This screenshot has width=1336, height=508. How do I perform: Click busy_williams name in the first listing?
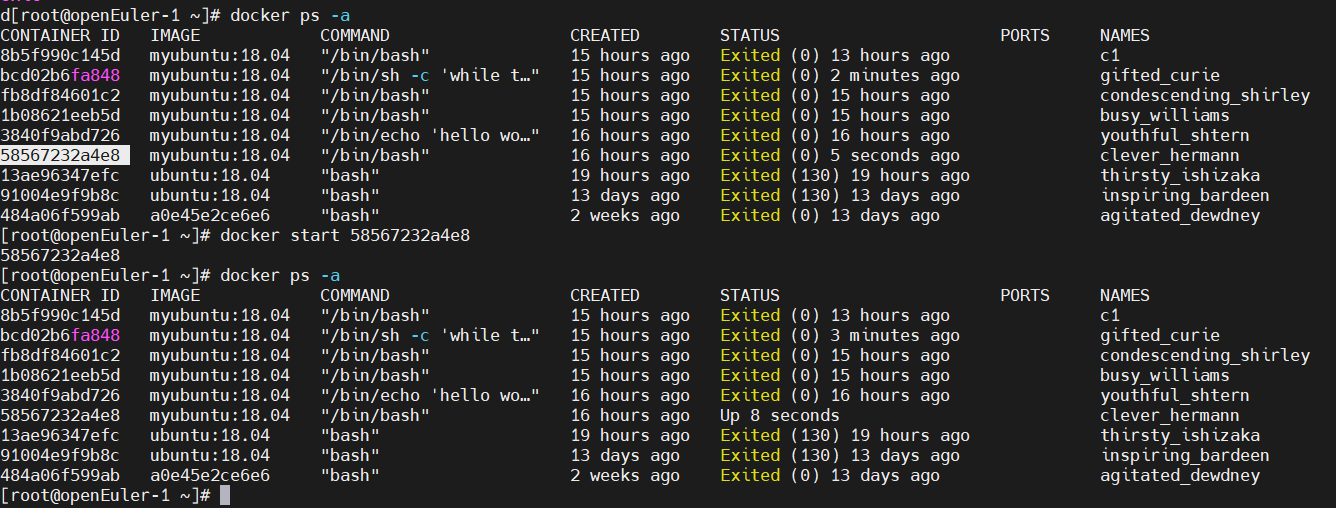coord(1165,115)
